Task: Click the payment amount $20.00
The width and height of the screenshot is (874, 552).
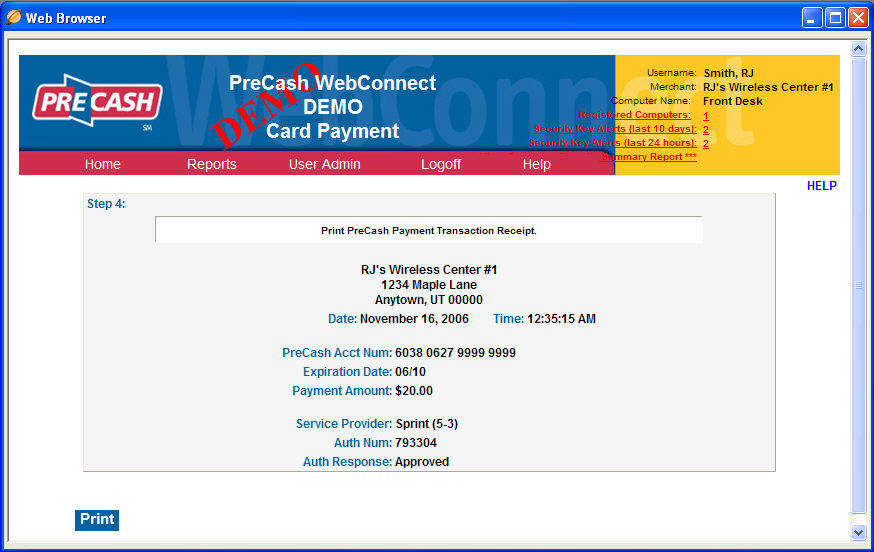Action: click(414, 391)
